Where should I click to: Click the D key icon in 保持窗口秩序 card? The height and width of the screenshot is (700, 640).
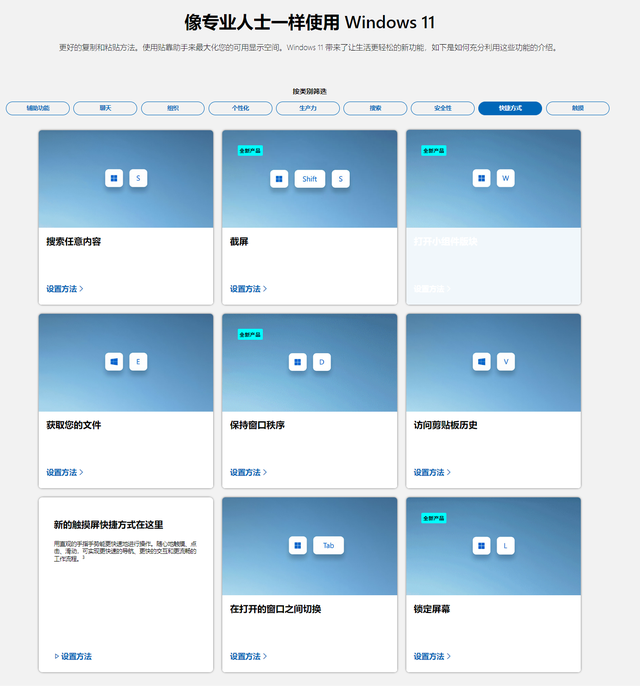[322, 362]
